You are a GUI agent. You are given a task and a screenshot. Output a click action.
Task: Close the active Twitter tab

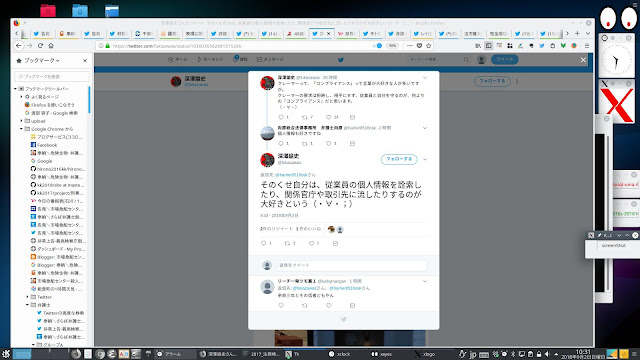(x=329, y=33)
